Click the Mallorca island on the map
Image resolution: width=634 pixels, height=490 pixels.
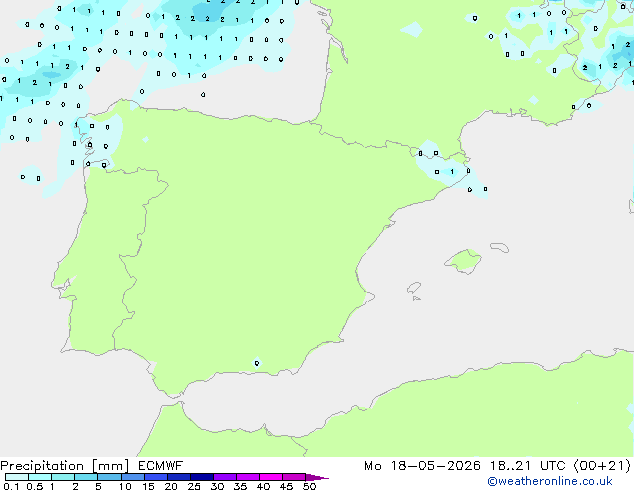pos(464,261)
